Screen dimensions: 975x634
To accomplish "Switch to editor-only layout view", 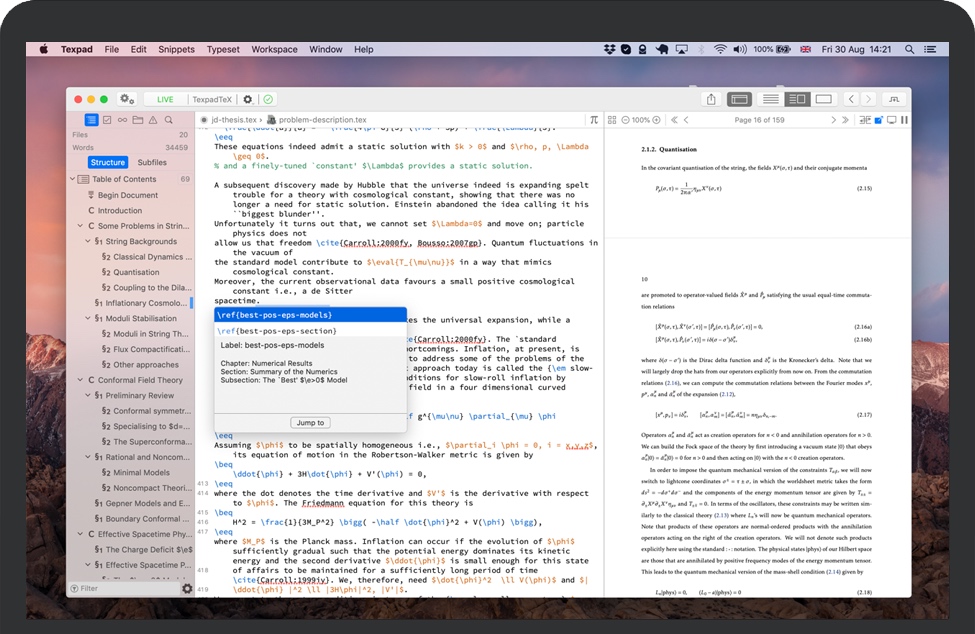I will point(771,99).
